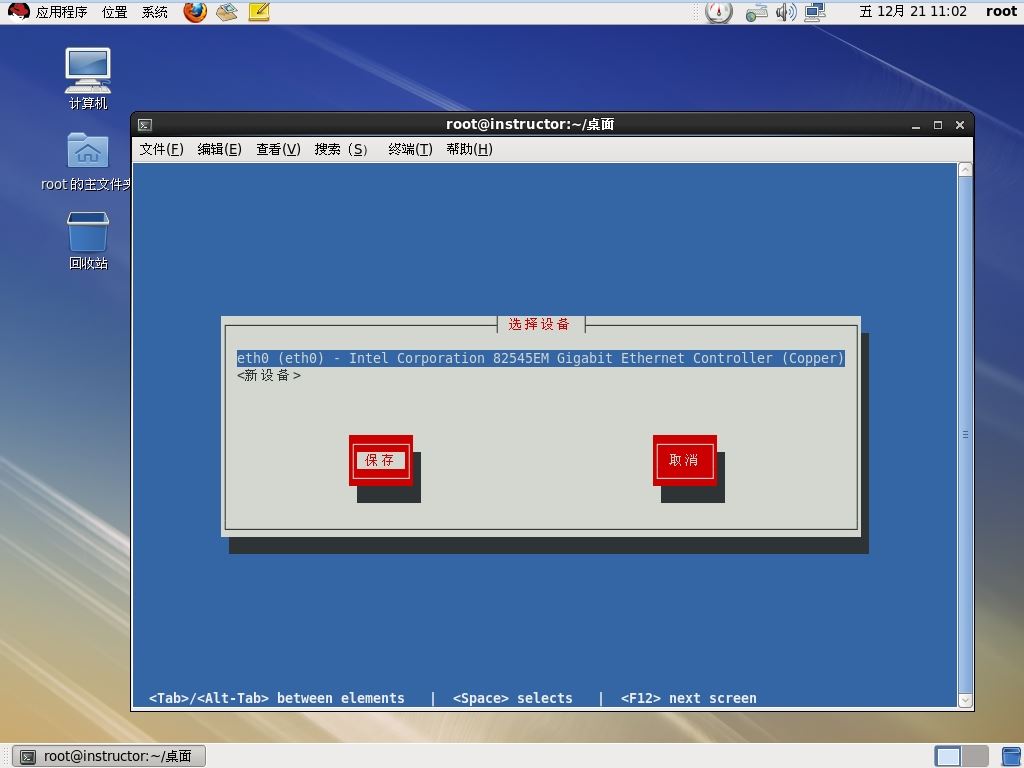Open the Computer desktop icon
The image size is (1024, 768).
[88, 78]
